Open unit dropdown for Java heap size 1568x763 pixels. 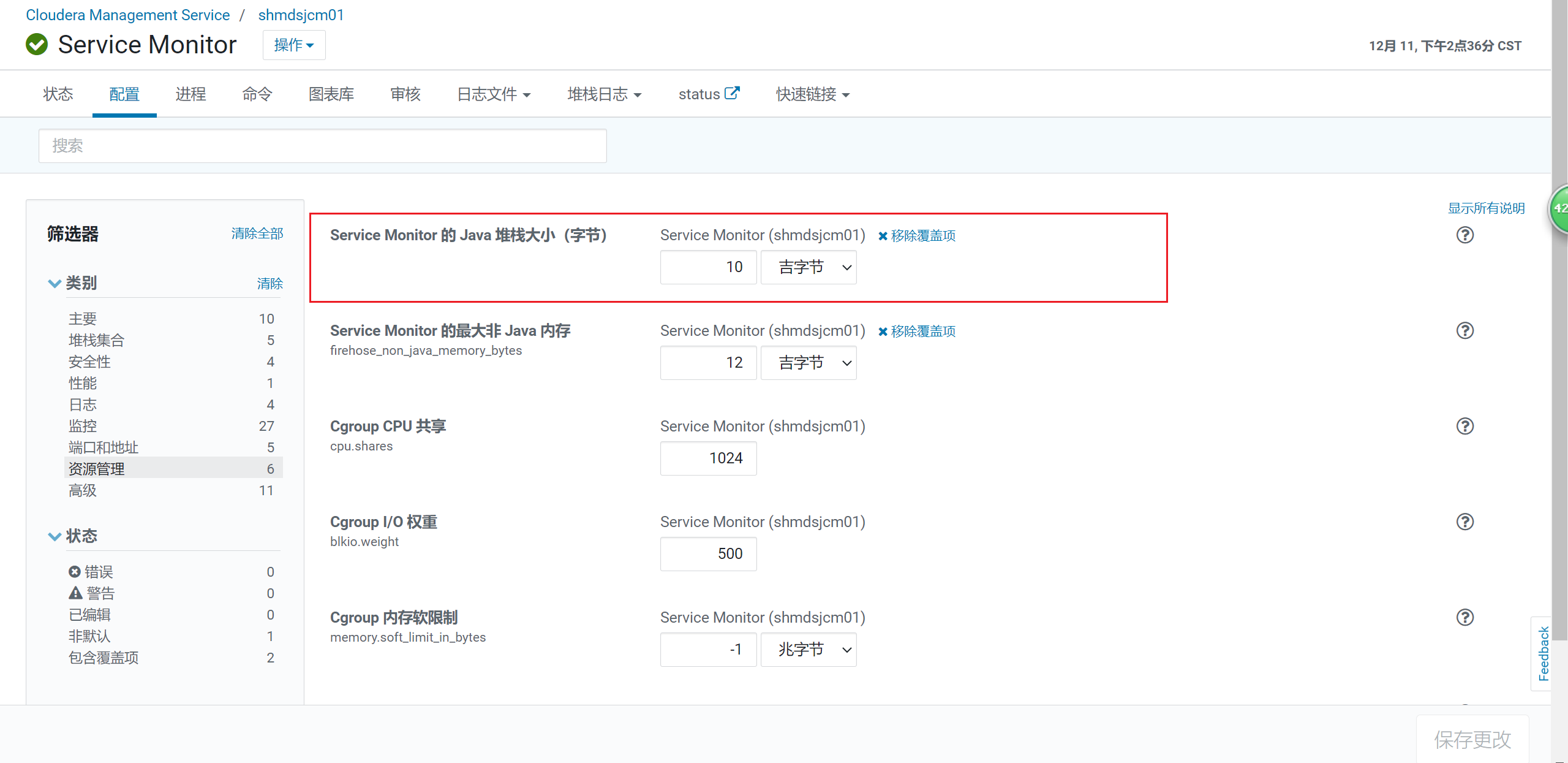pyautogui.click(x=808, y=267)
